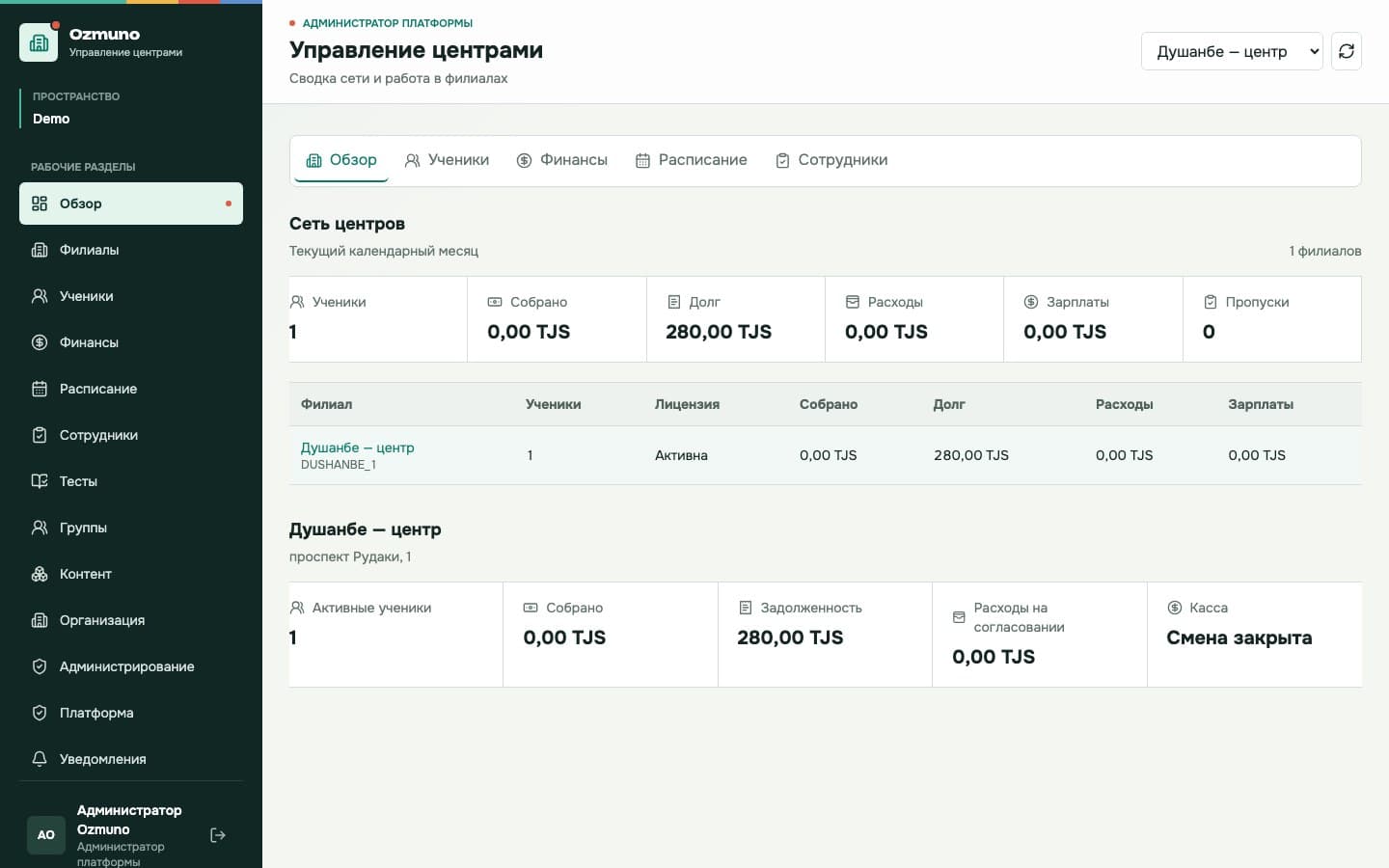Click the Администрирование sidebar shield icon
This screenshot has height=868, width=1389.
[x=40, y=666]
